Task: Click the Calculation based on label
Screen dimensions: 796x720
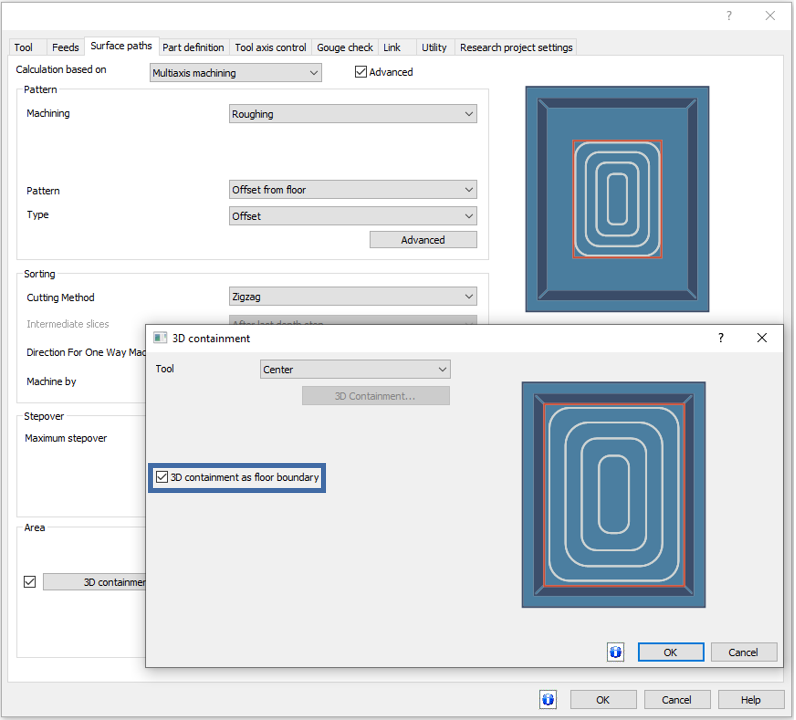Action: tap(61, 70)
